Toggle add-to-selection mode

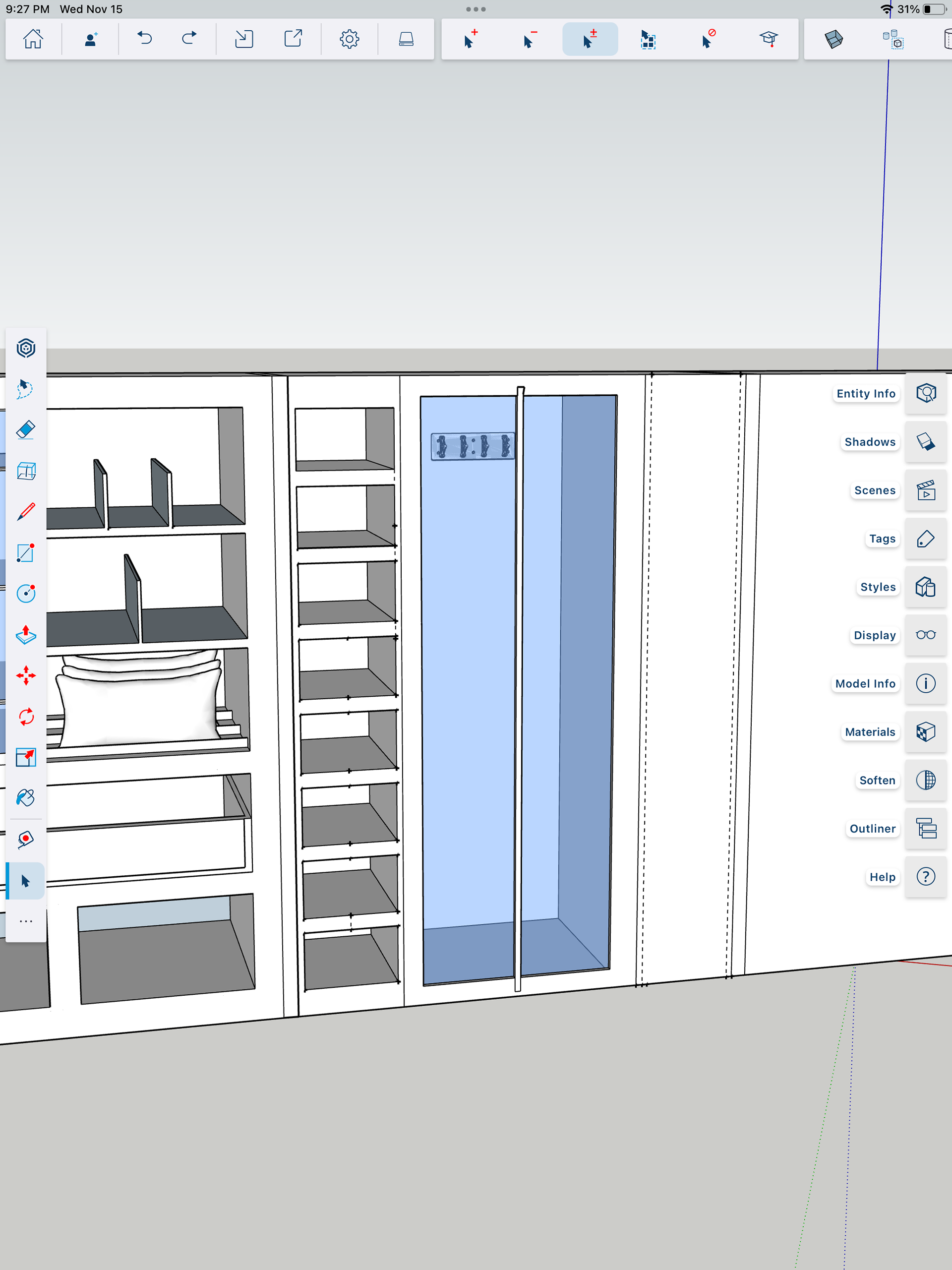point(470,39)
